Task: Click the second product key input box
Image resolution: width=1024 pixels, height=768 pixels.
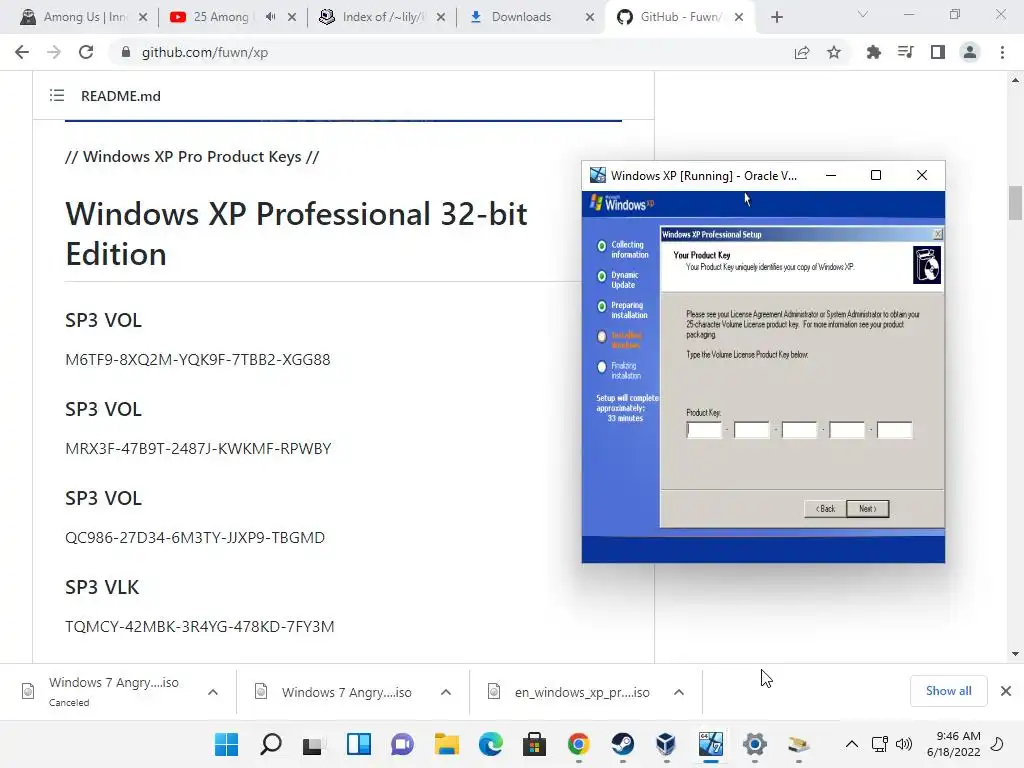Action: (x=752, y=430)
